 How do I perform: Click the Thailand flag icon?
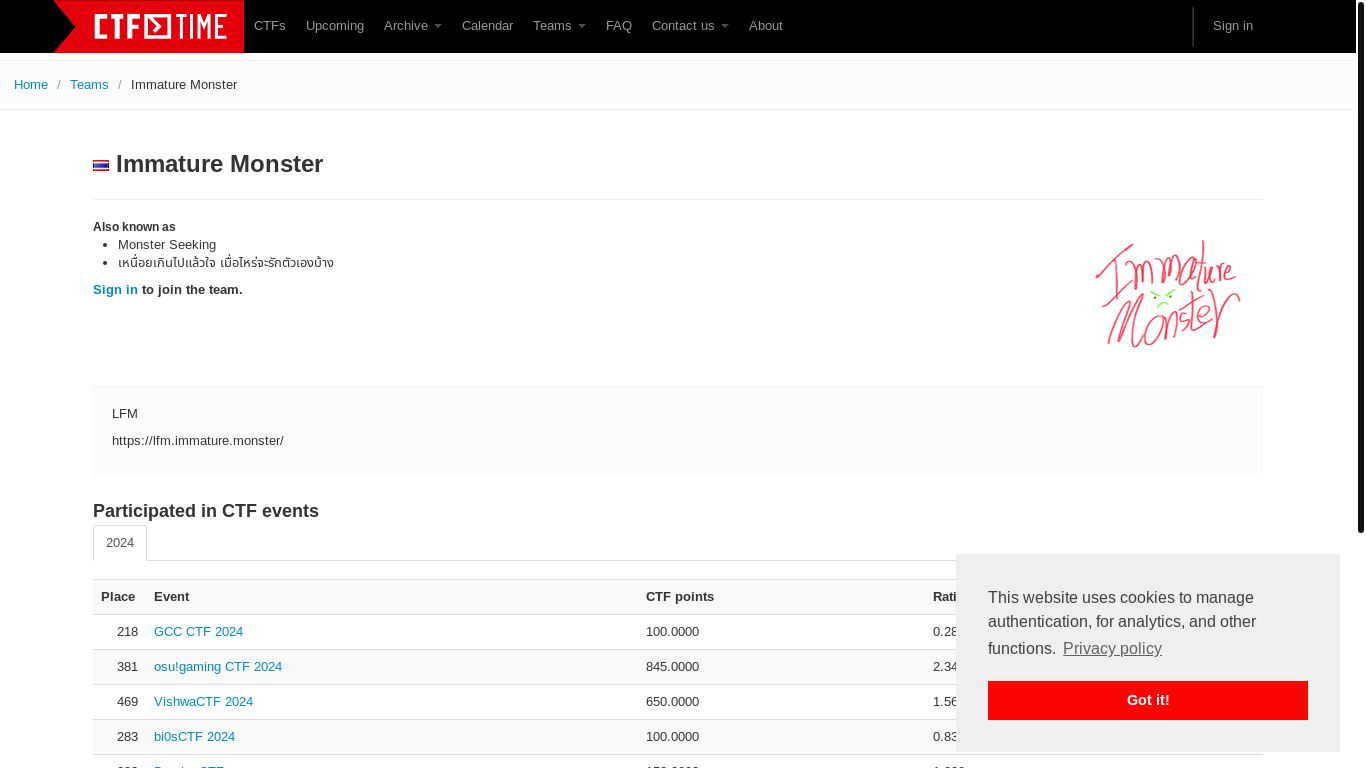coord(101,166)
